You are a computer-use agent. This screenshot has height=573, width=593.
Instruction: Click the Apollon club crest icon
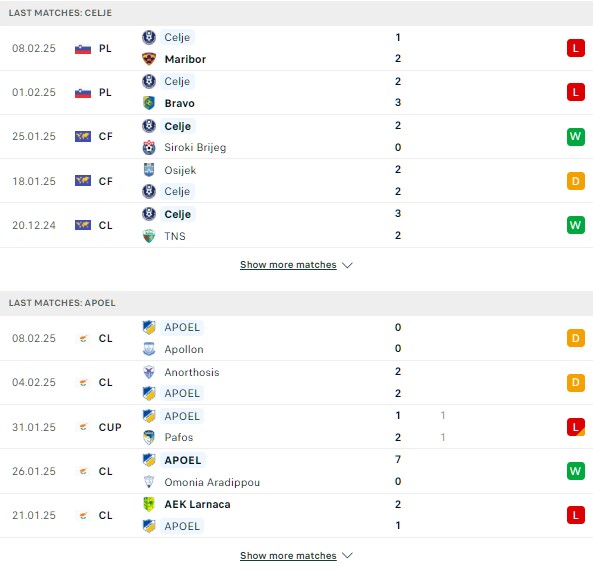(149, 349)
